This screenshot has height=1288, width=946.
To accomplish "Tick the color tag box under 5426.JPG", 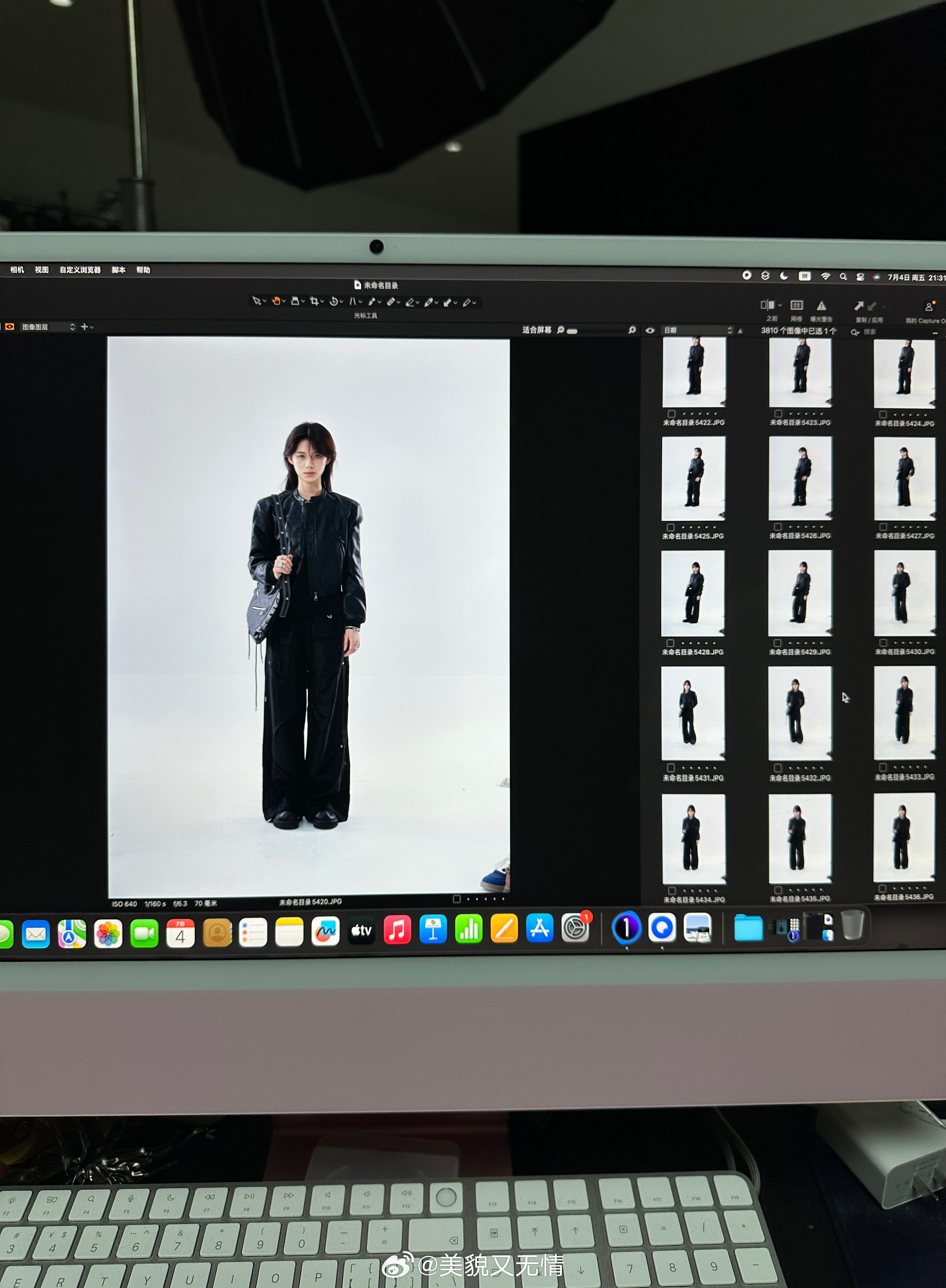I will click(777, 527).
